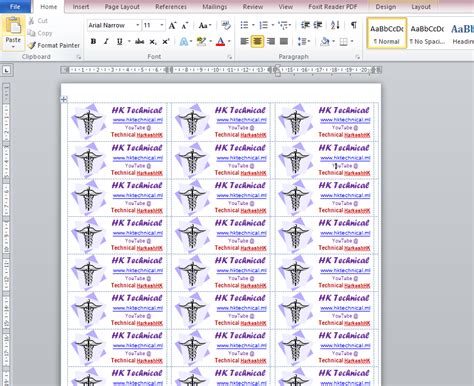The height and width of the screenshot is (386, 474).
Task: Switch to the Review tab
Action: click(253, 7)
